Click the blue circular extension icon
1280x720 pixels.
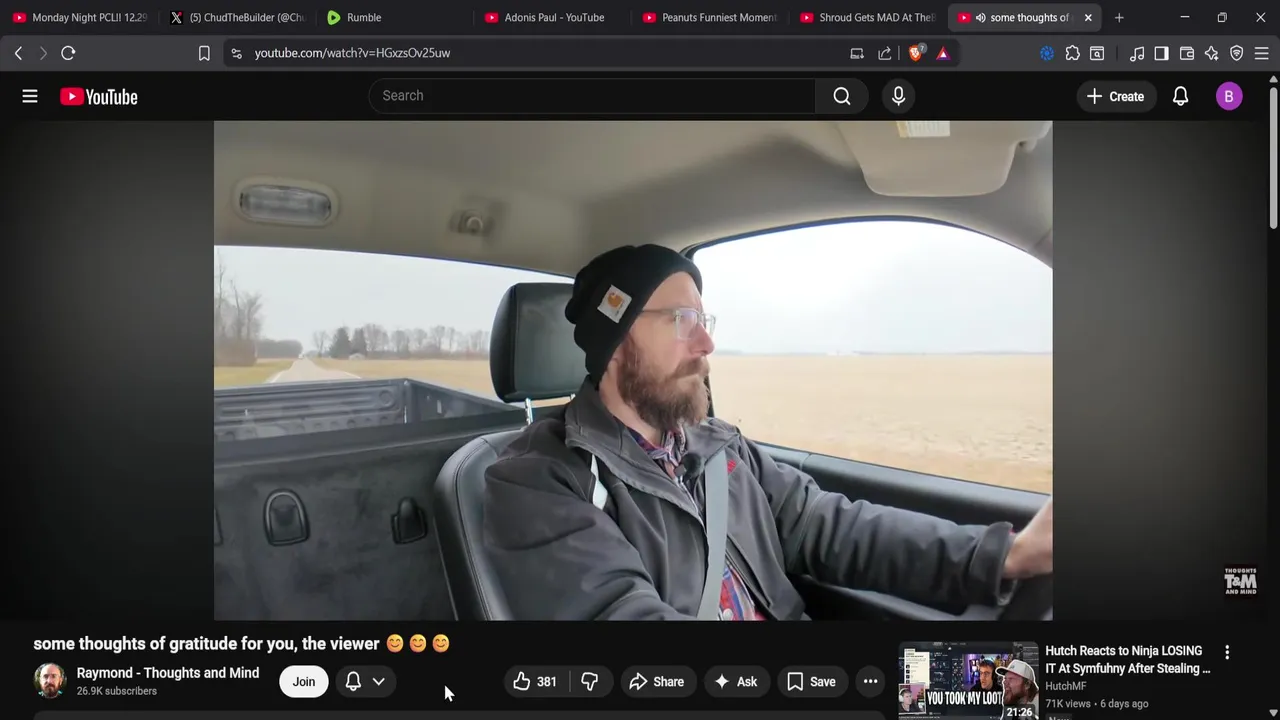(1047, 53)
